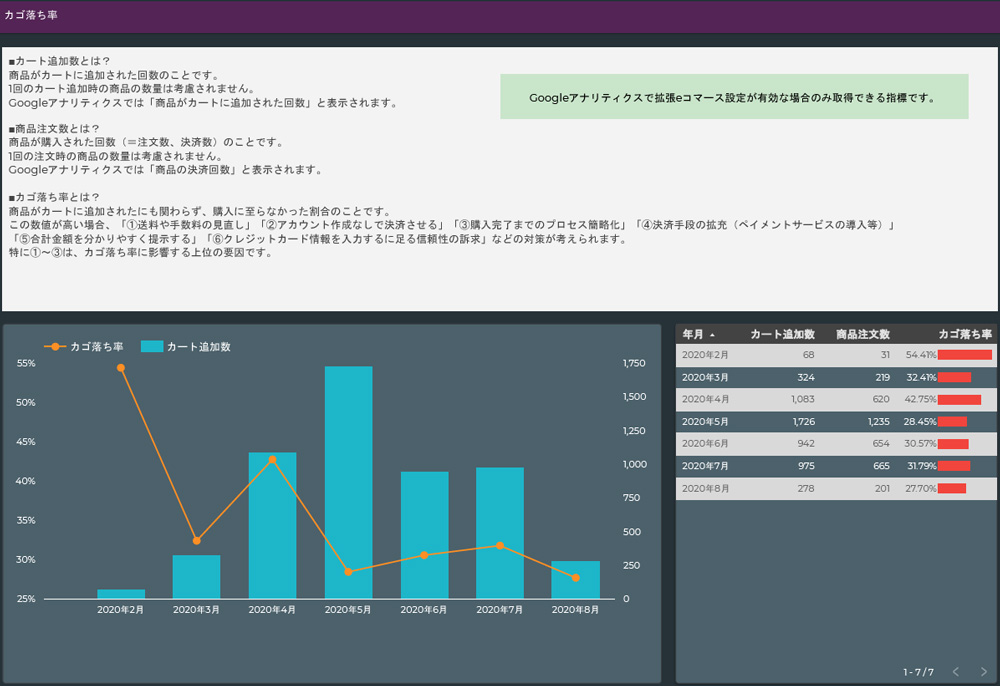1000x686 pixels.
Task: Click the 2020年3月 bar in chart
Action: tap(196, 577)
